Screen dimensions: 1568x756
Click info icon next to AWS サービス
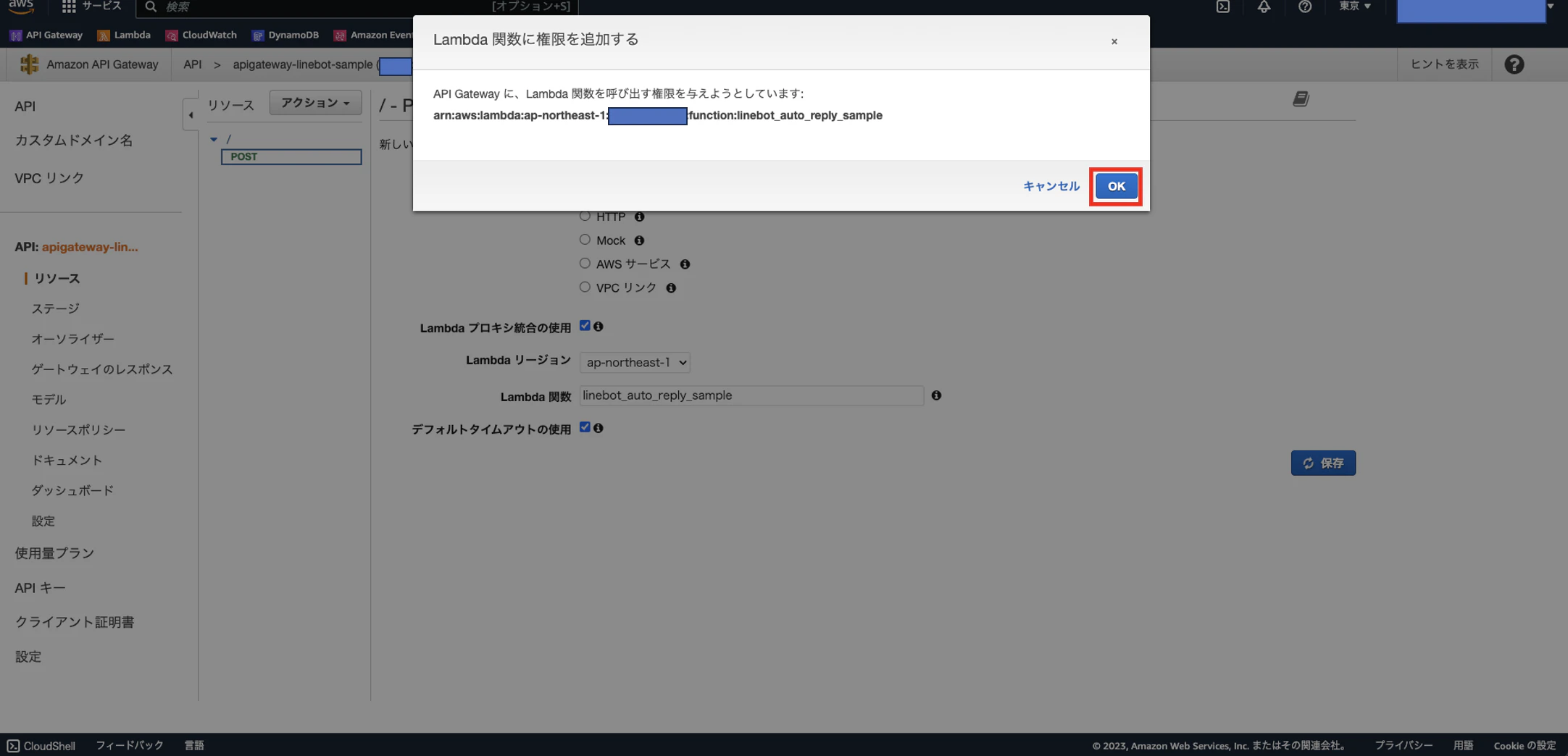click(x=685, y=264)
